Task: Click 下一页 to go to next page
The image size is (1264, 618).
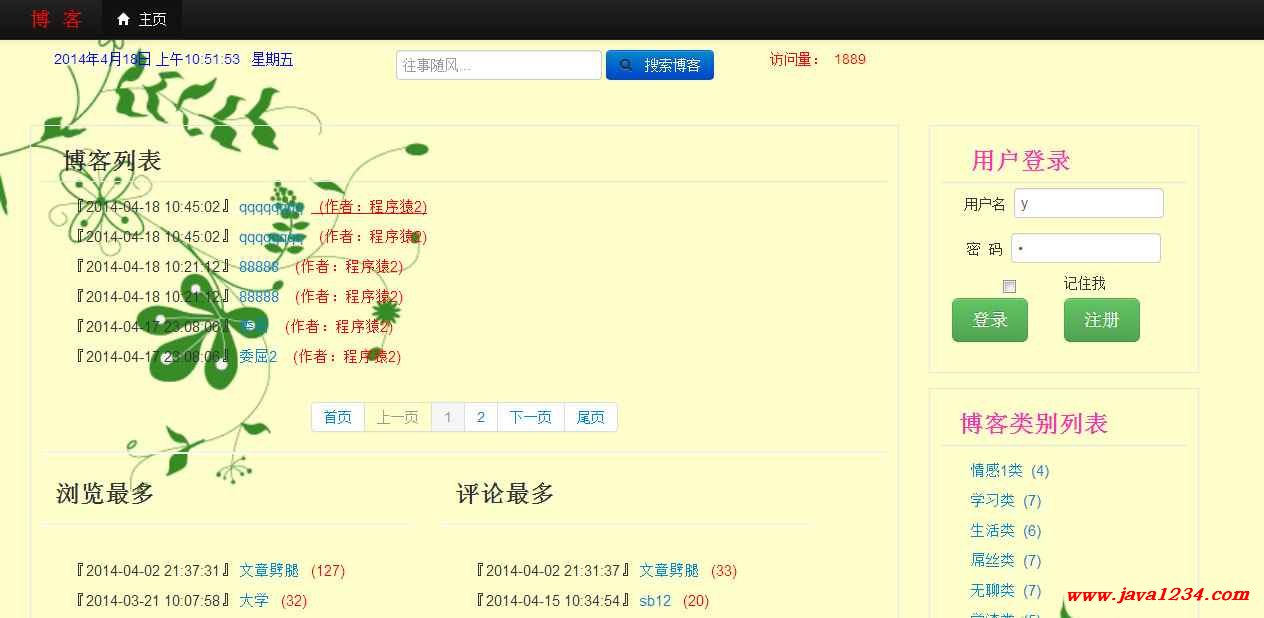Action: 530,417
